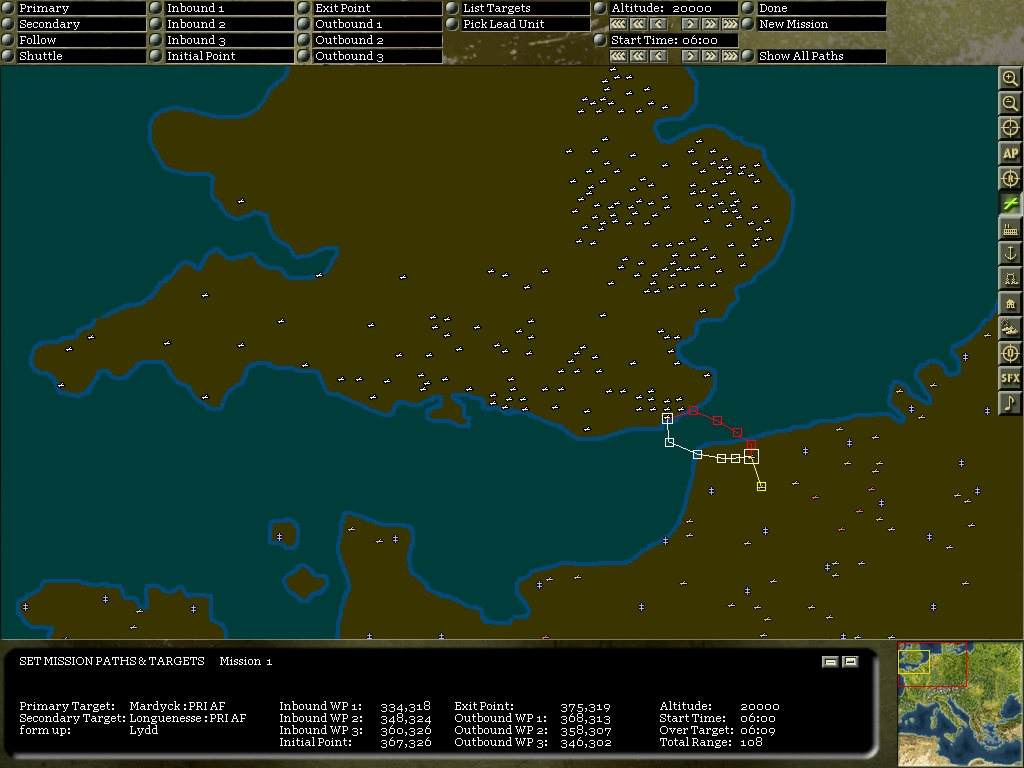Select the Shuttle radio button
Image resolution: width=1024 pixels, height=768 pixels.
click(x=8, y=56)
